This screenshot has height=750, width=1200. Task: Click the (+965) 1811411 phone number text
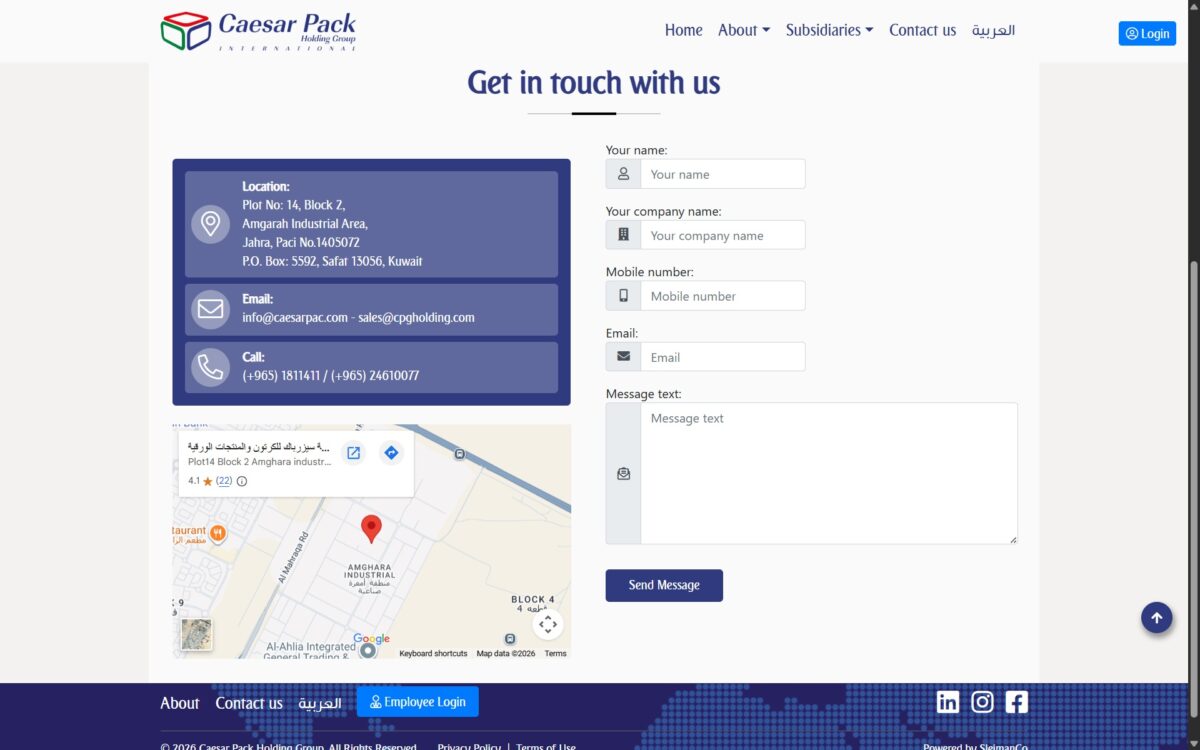point(281,376)
